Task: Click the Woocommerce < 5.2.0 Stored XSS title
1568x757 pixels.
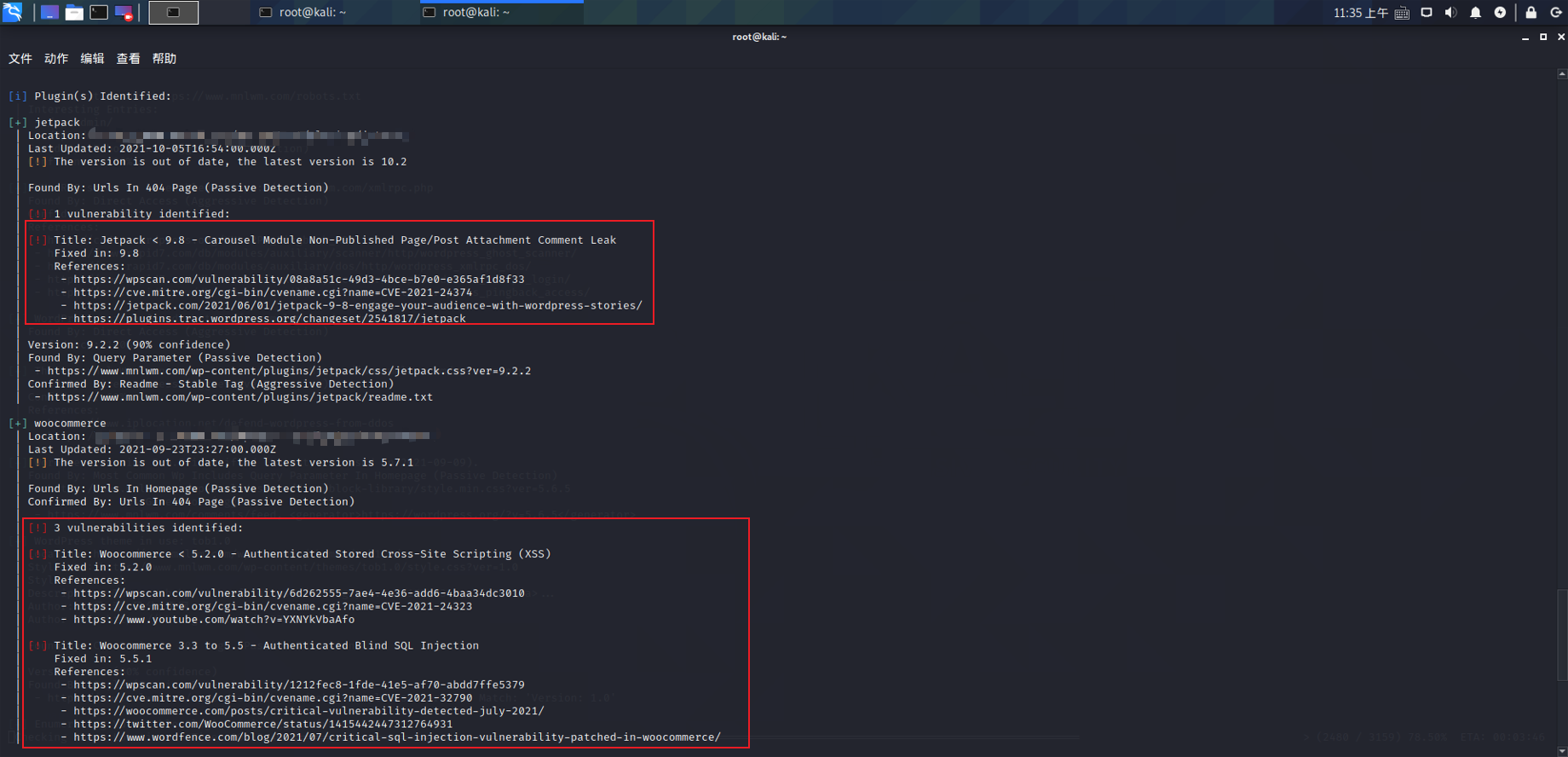Action: 290,554
